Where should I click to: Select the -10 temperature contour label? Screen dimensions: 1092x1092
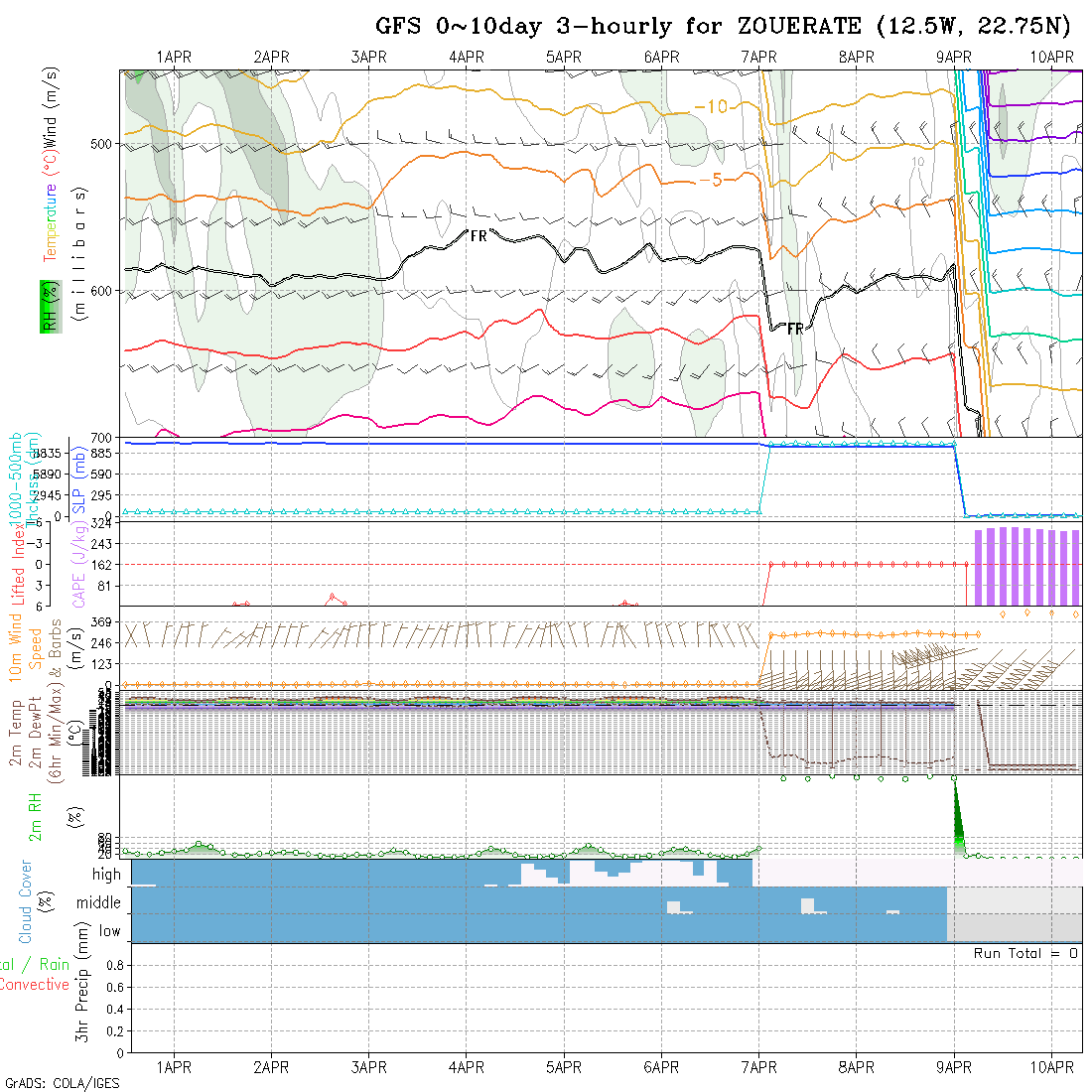coord(711,106)
